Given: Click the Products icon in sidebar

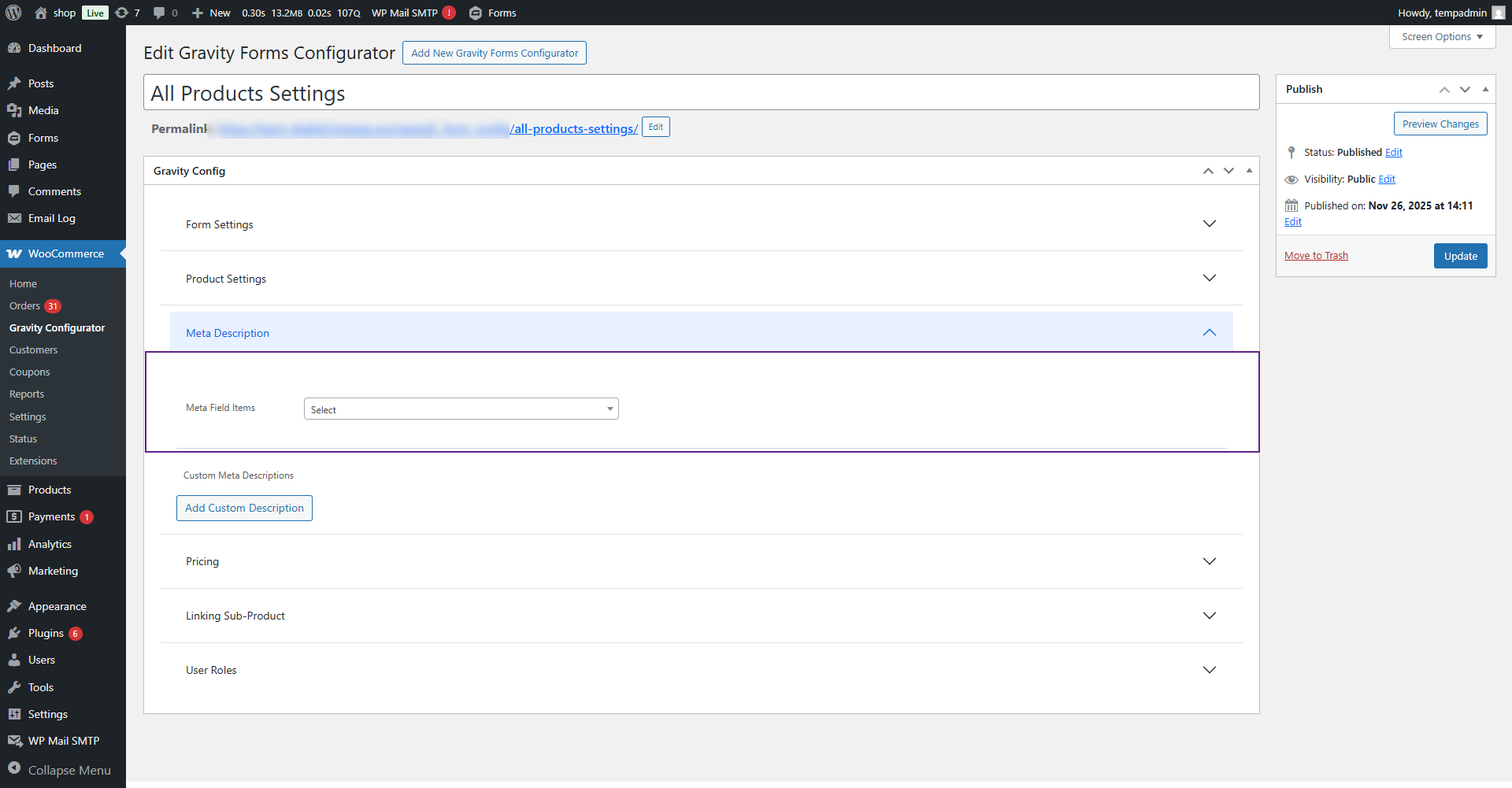Looking at the screenshot, I should 14,490.
